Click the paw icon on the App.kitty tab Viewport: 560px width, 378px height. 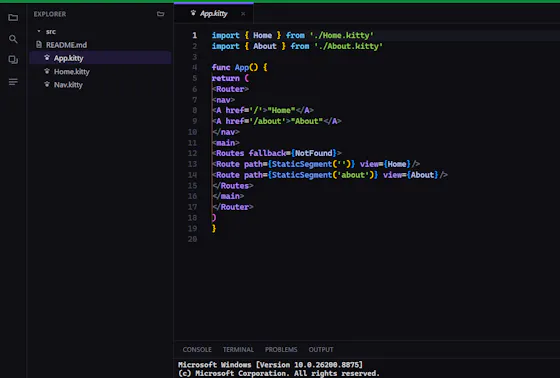tap(193, 13)
